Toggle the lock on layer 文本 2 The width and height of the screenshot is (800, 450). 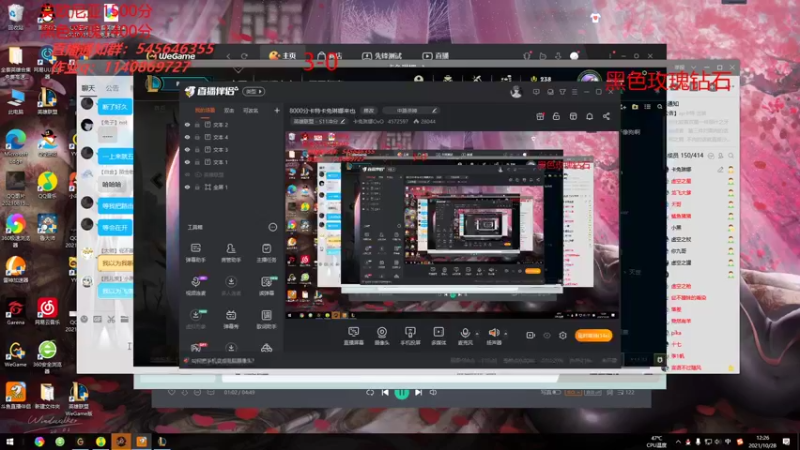click(197, 124)
